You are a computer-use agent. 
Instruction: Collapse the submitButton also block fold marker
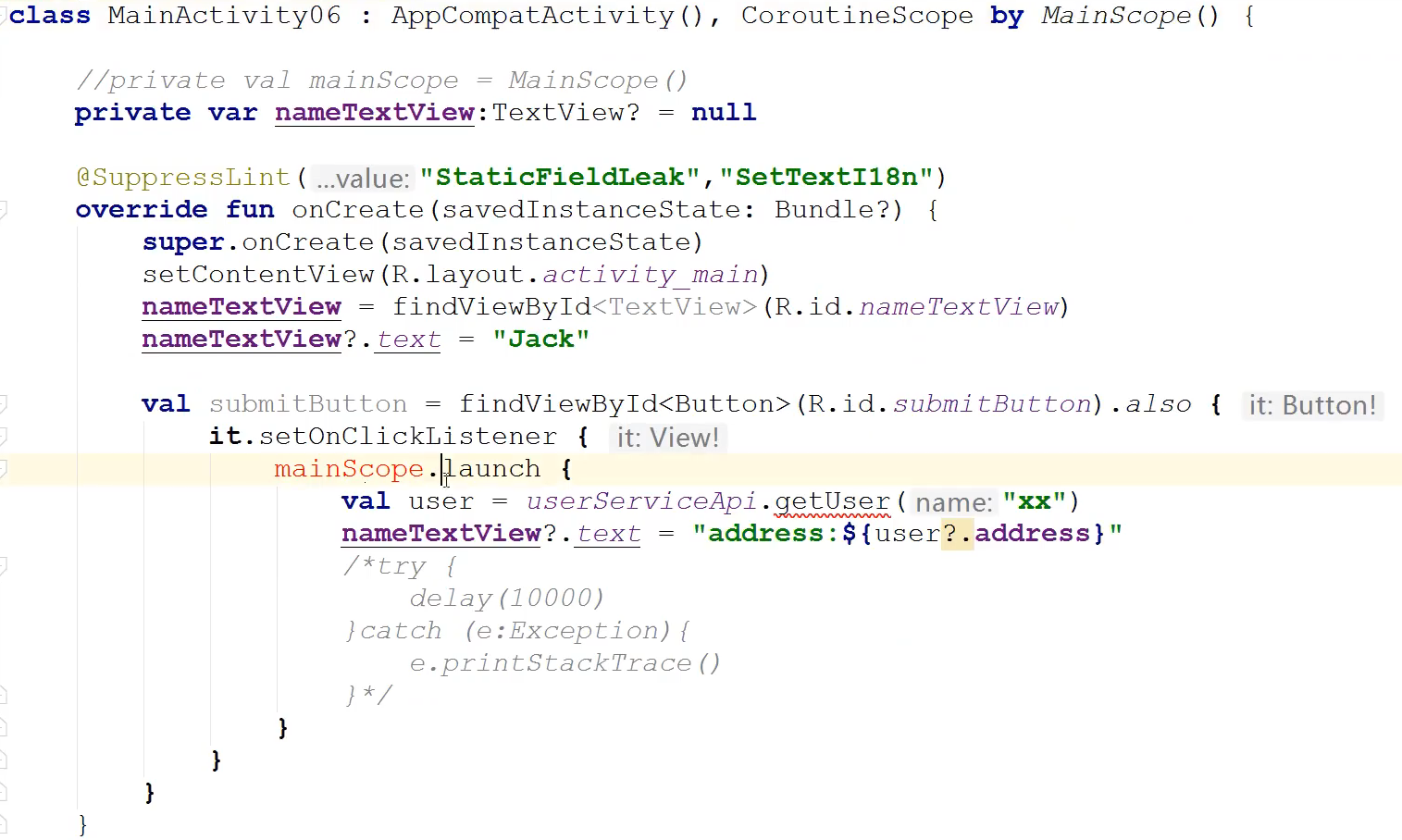coord(3,404)
